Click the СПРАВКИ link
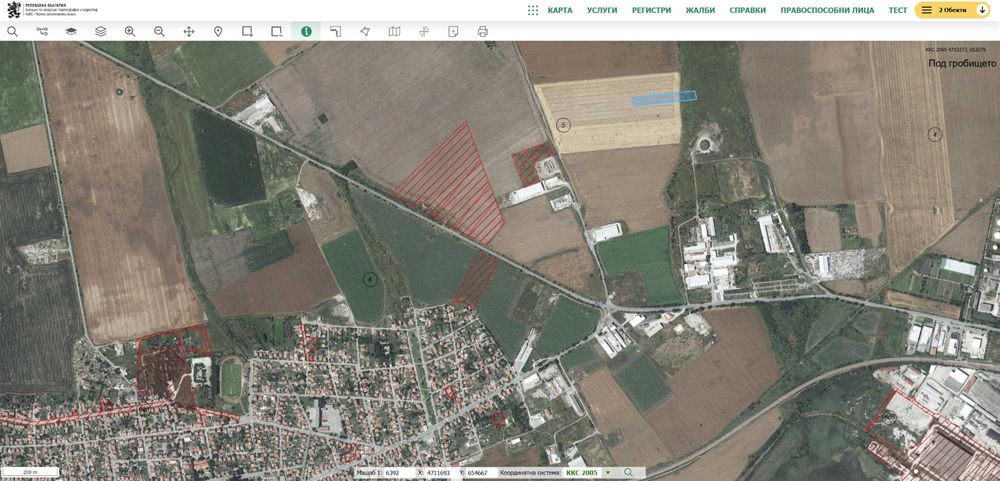This screenshot has width=1000, height=481. pos(748,10)
